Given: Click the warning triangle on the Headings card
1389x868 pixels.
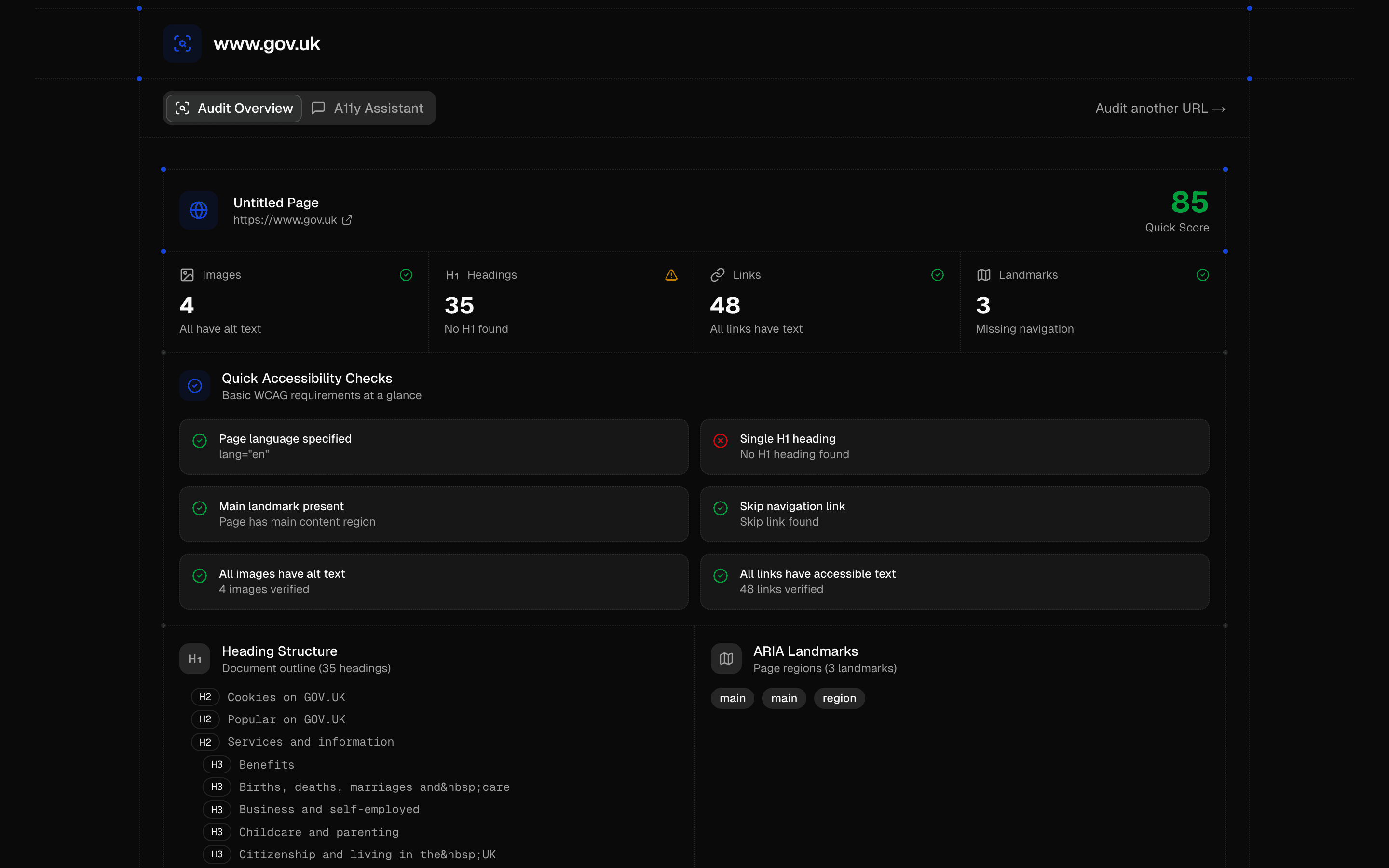Looking at the screenshot, I should point(671,275).
